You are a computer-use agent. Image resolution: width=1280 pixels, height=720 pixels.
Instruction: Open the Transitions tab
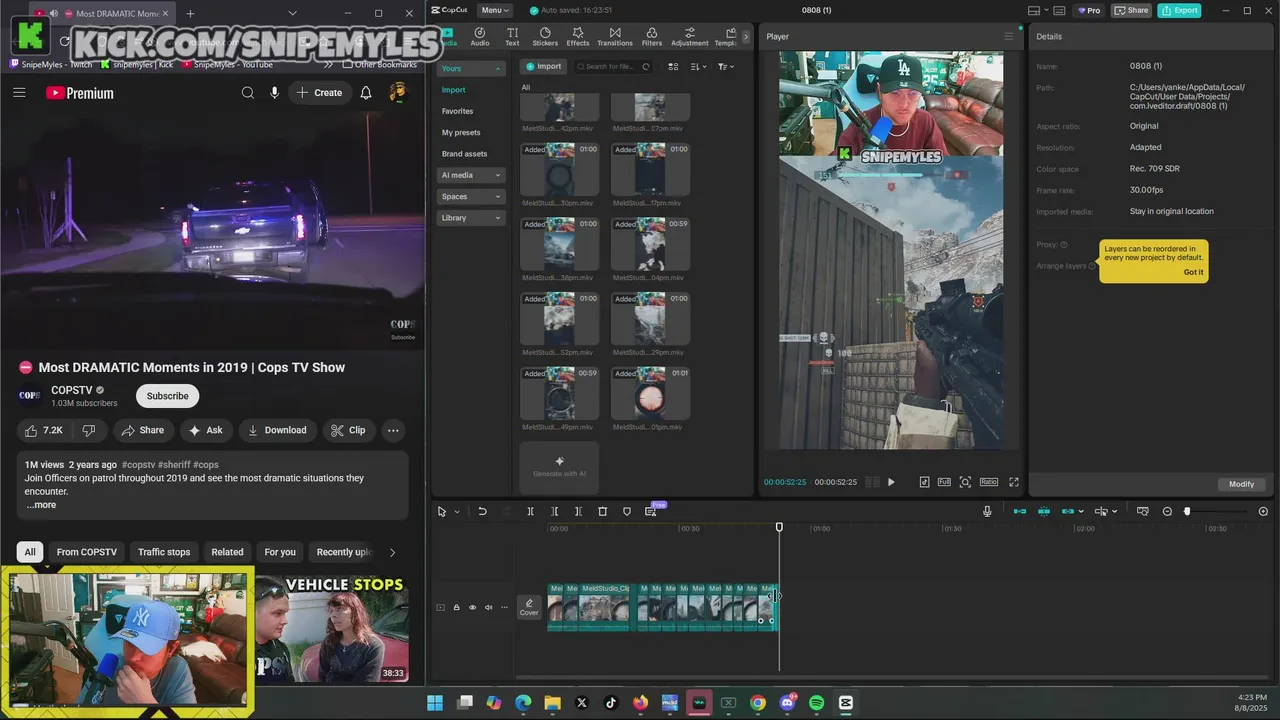coord(615,37)
